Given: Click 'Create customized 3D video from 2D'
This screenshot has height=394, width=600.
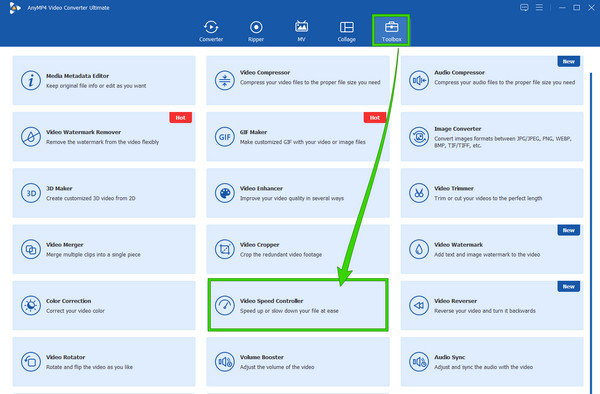Looking at the screenshot, I should coord(90,198).
